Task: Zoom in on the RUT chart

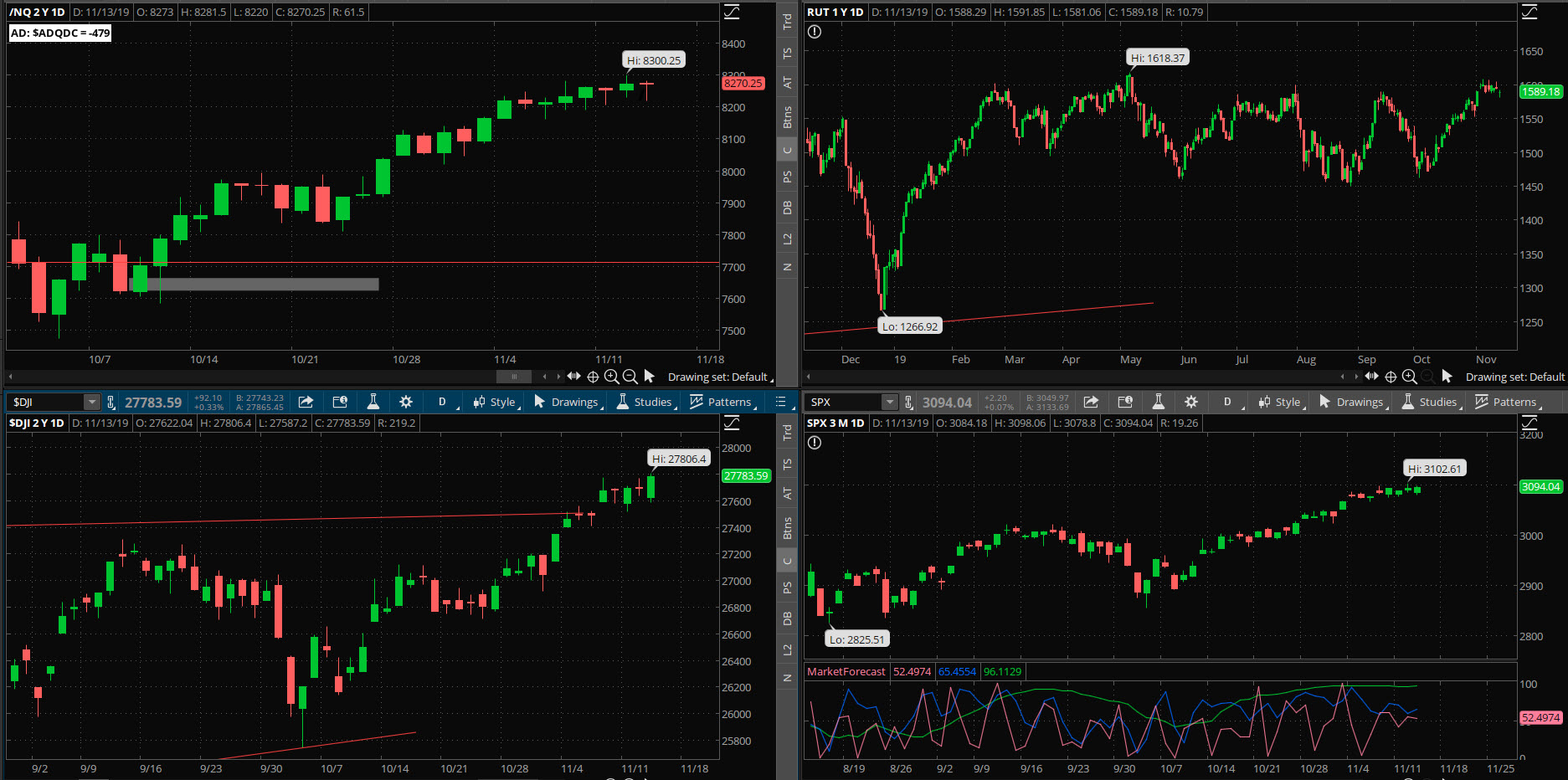Action: (x=1409, y=377)
